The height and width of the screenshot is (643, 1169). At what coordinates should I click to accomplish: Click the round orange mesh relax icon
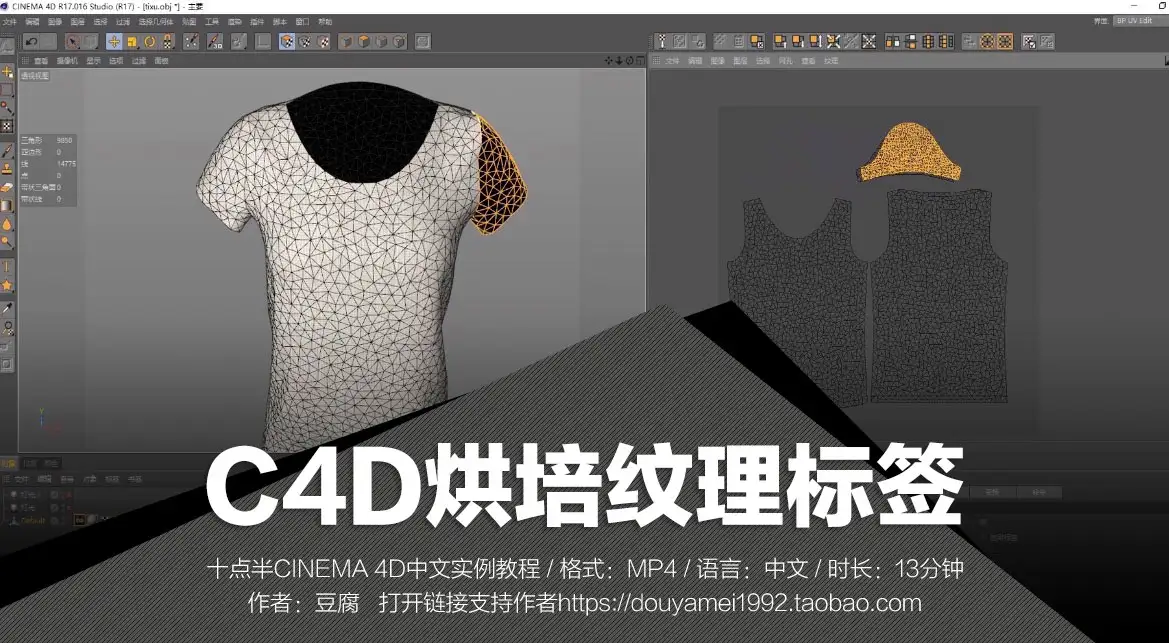[987, 42]
